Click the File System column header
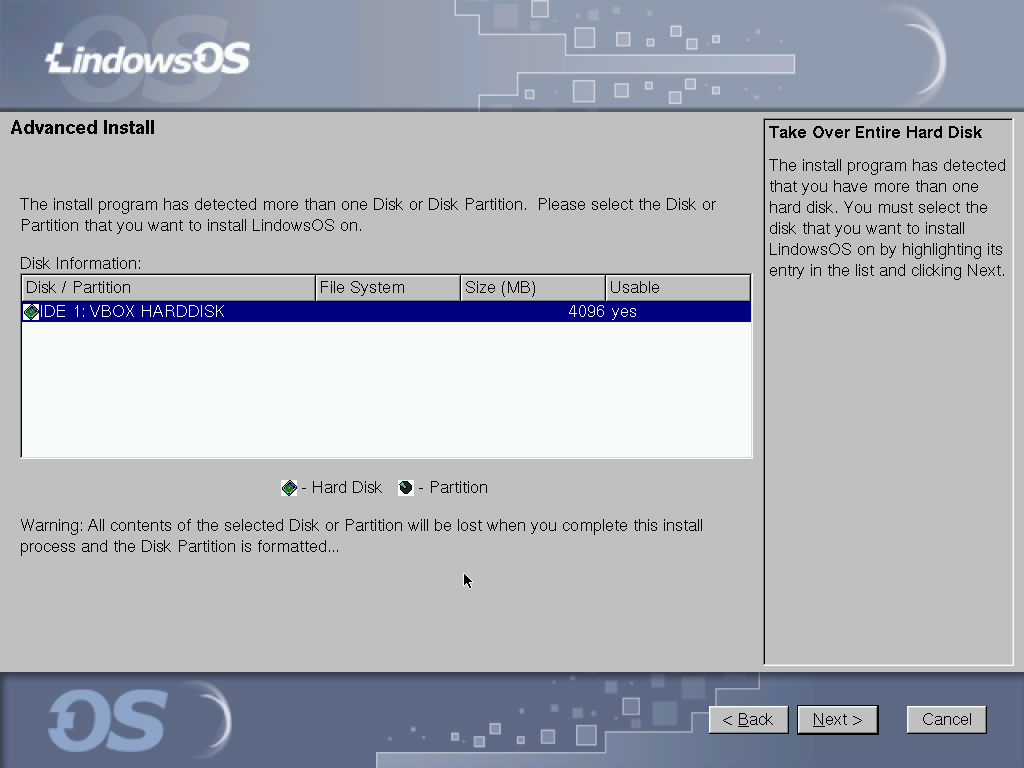This screenshot has height=768, width=1024. coord(388,288)
